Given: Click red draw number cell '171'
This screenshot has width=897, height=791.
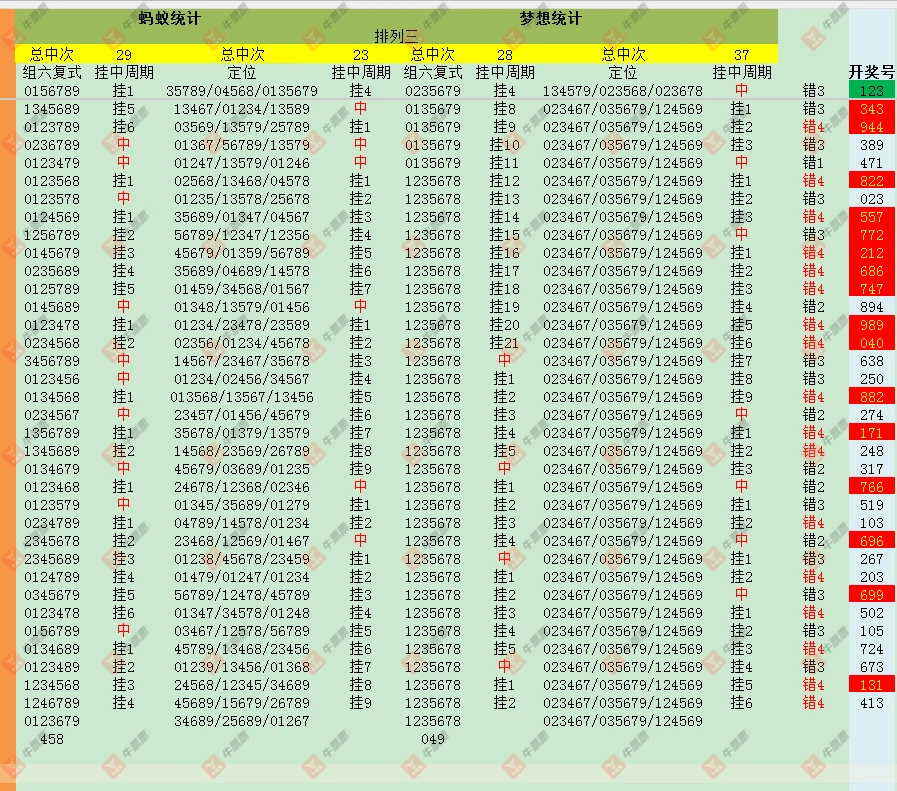Looking at the screenshot, I should 871,433.
